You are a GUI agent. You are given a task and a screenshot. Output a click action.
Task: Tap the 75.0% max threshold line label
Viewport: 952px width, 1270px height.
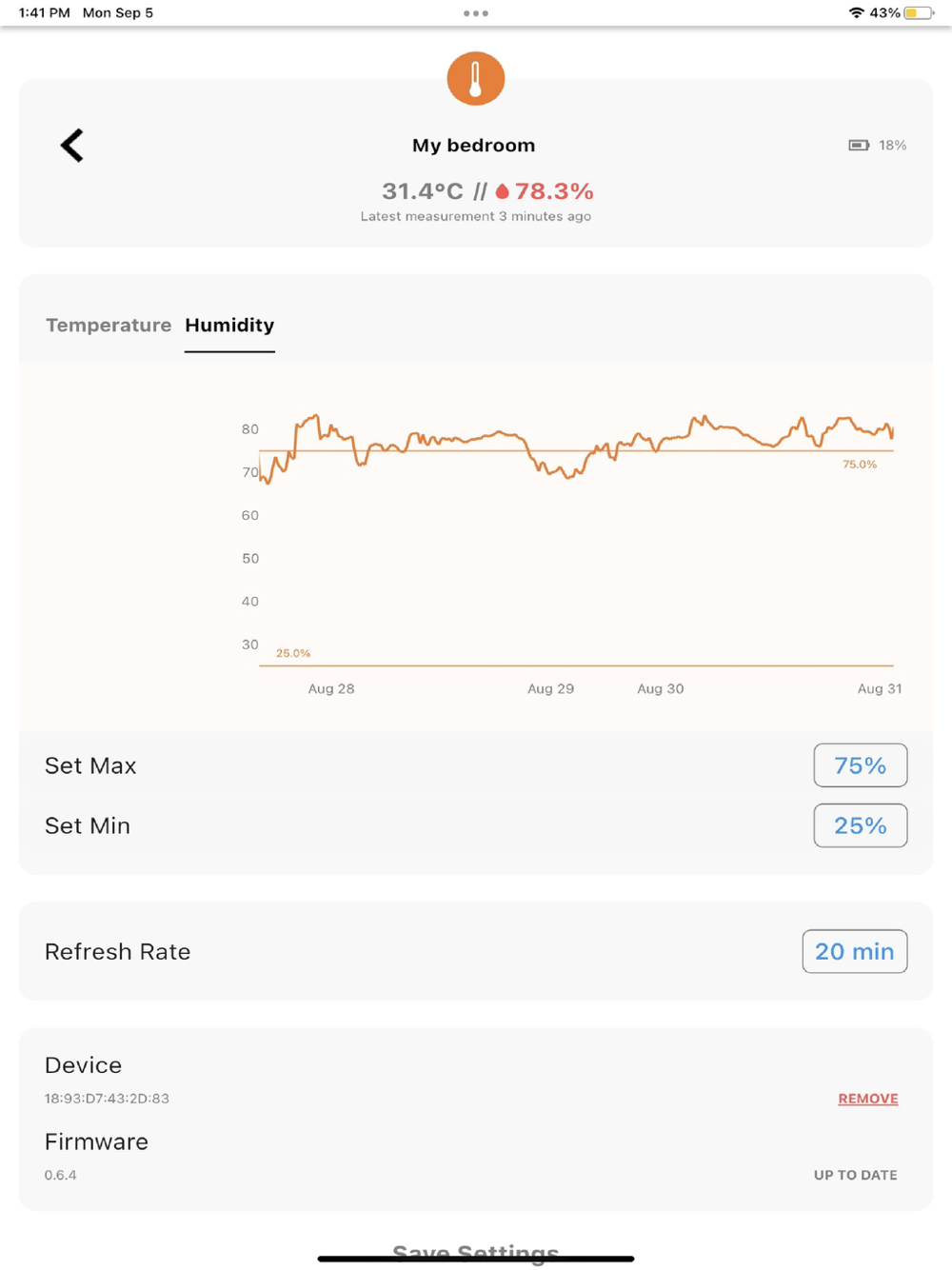(x=860, y=465)
